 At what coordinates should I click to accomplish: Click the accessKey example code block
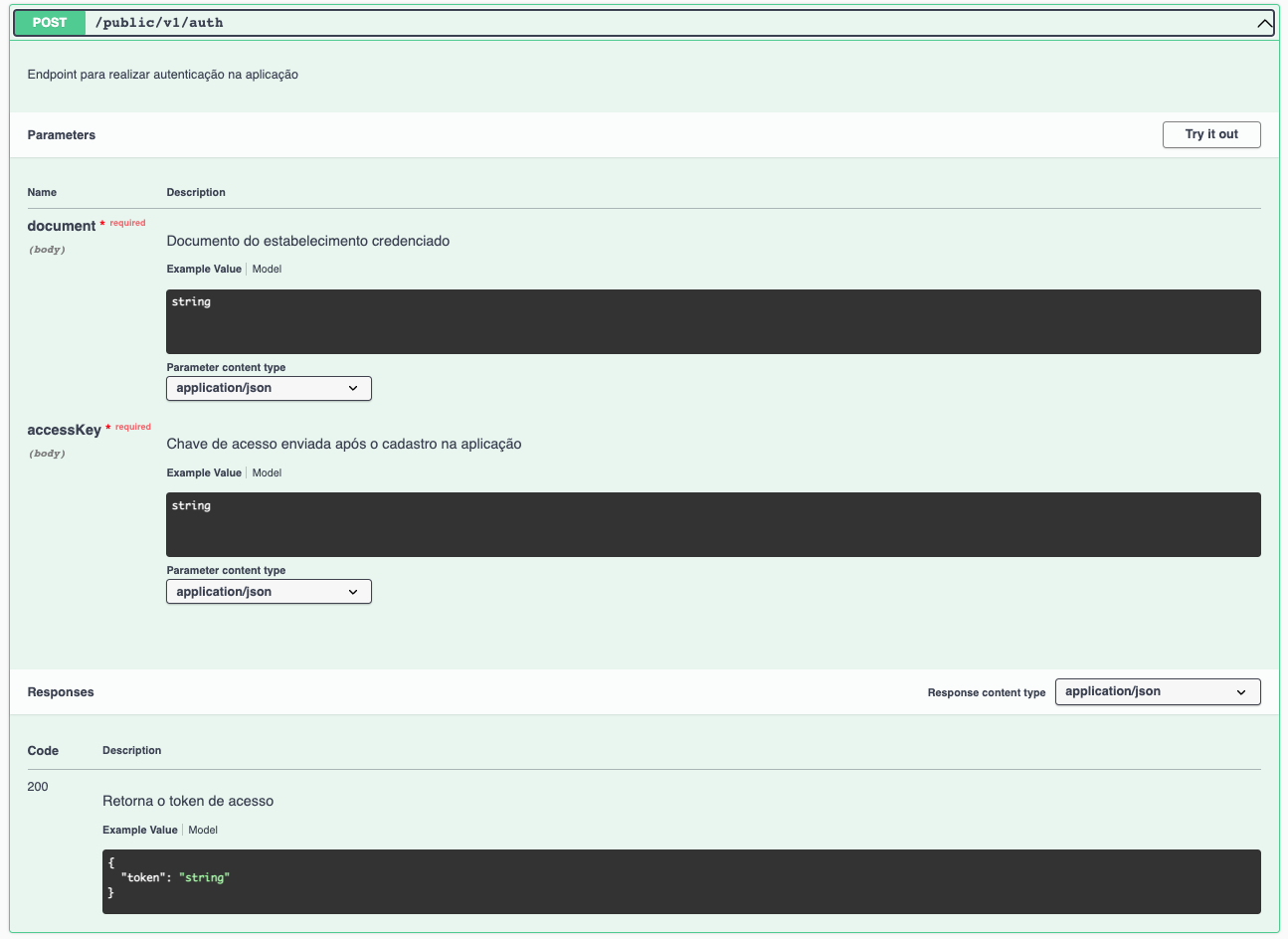point(713,524)
